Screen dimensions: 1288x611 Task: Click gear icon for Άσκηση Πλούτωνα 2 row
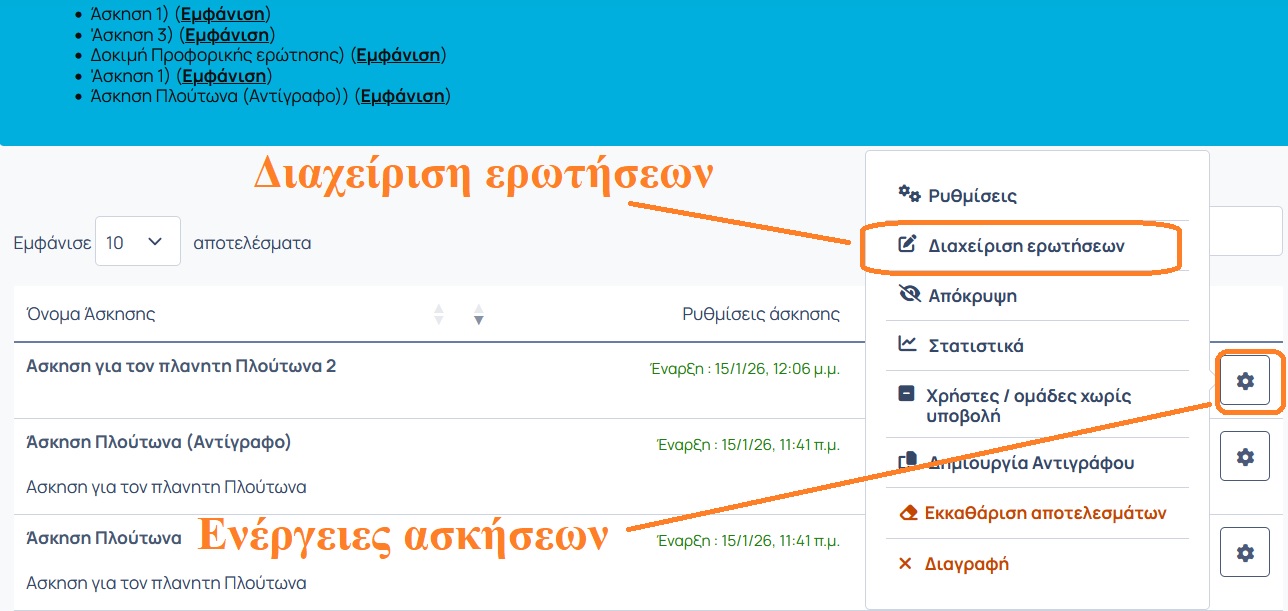pyautogui.click(x=1244, y=380)
